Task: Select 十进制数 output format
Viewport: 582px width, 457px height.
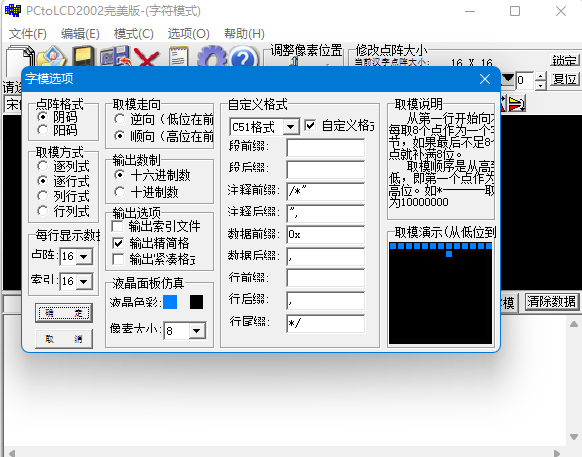Action: tap(120, 192)
